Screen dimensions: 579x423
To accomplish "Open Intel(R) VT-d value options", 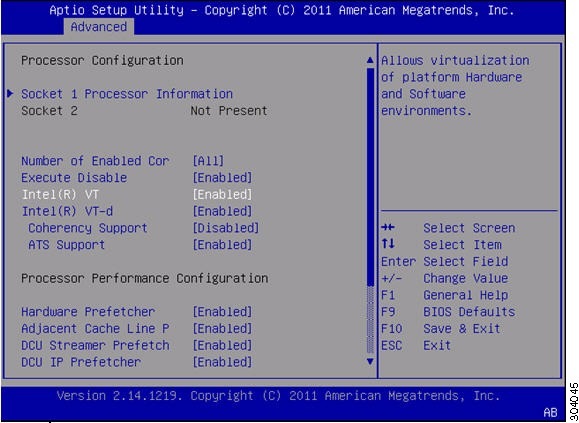I will click(x=222, y=211).
